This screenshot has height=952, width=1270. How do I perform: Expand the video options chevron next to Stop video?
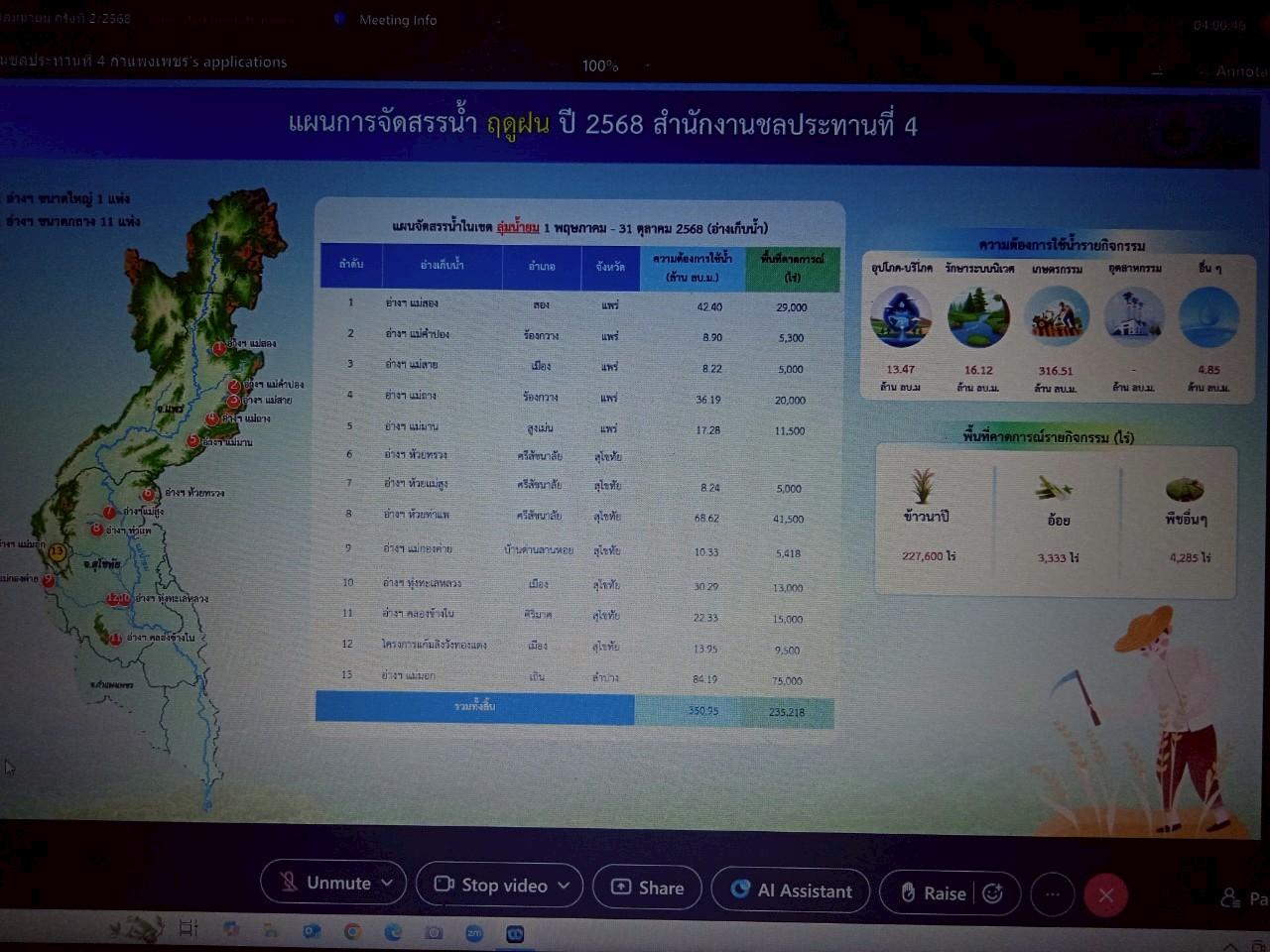(564, 886)
